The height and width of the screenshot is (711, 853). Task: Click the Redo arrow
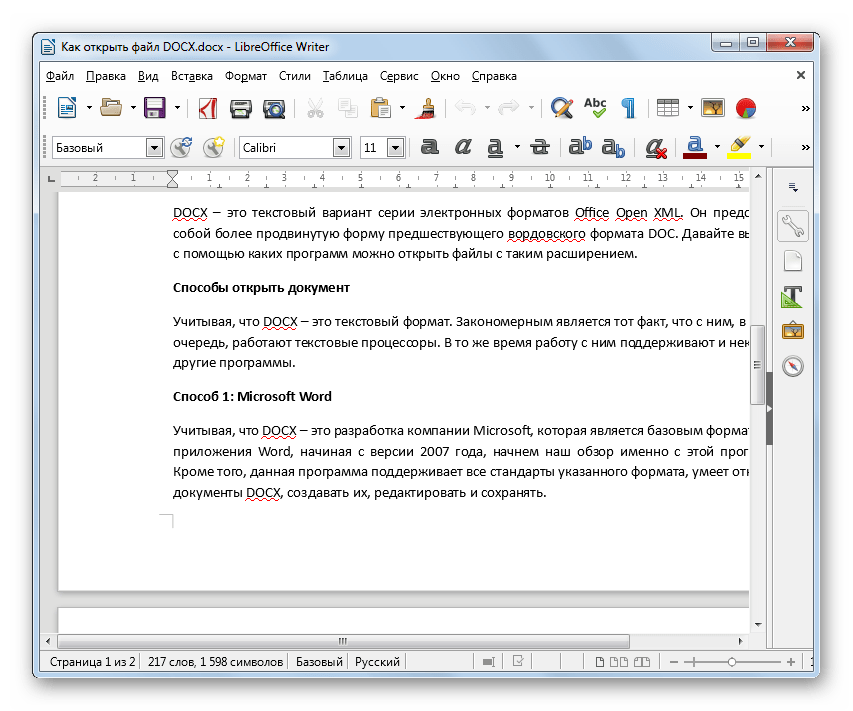coord(509,108)
